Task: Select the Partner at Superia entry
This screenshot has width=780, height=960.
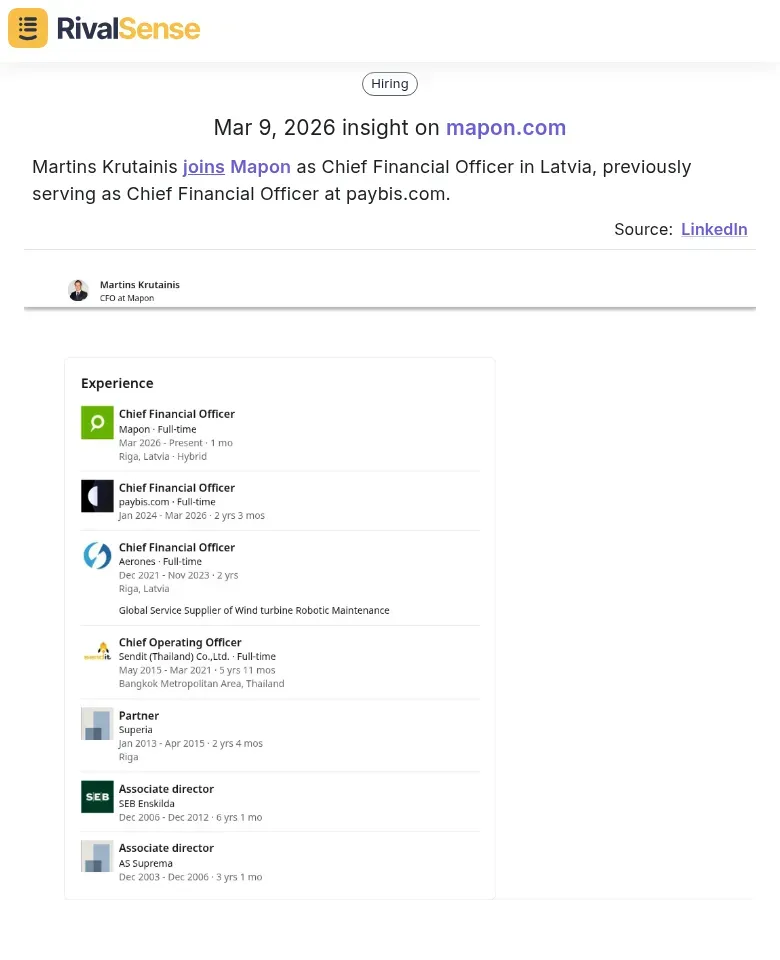Action: tap(139, 715)
